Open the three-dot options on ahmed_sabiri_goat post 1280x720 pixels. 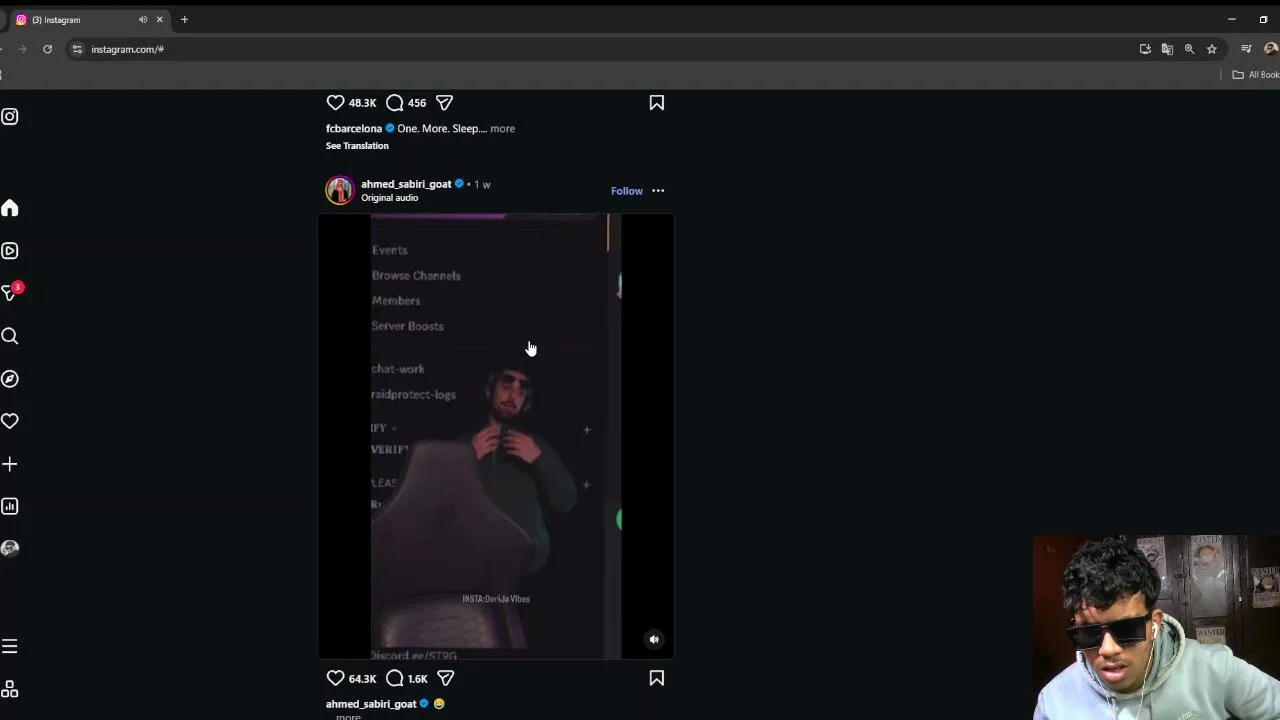click(x=658, y=191)
